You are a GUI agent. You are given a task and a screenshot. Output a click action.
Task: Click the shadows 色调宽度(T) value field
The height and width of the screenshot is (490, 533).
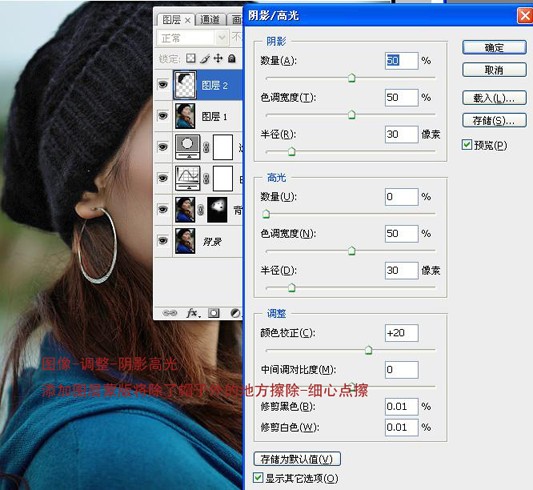click(x=401, y=98)
